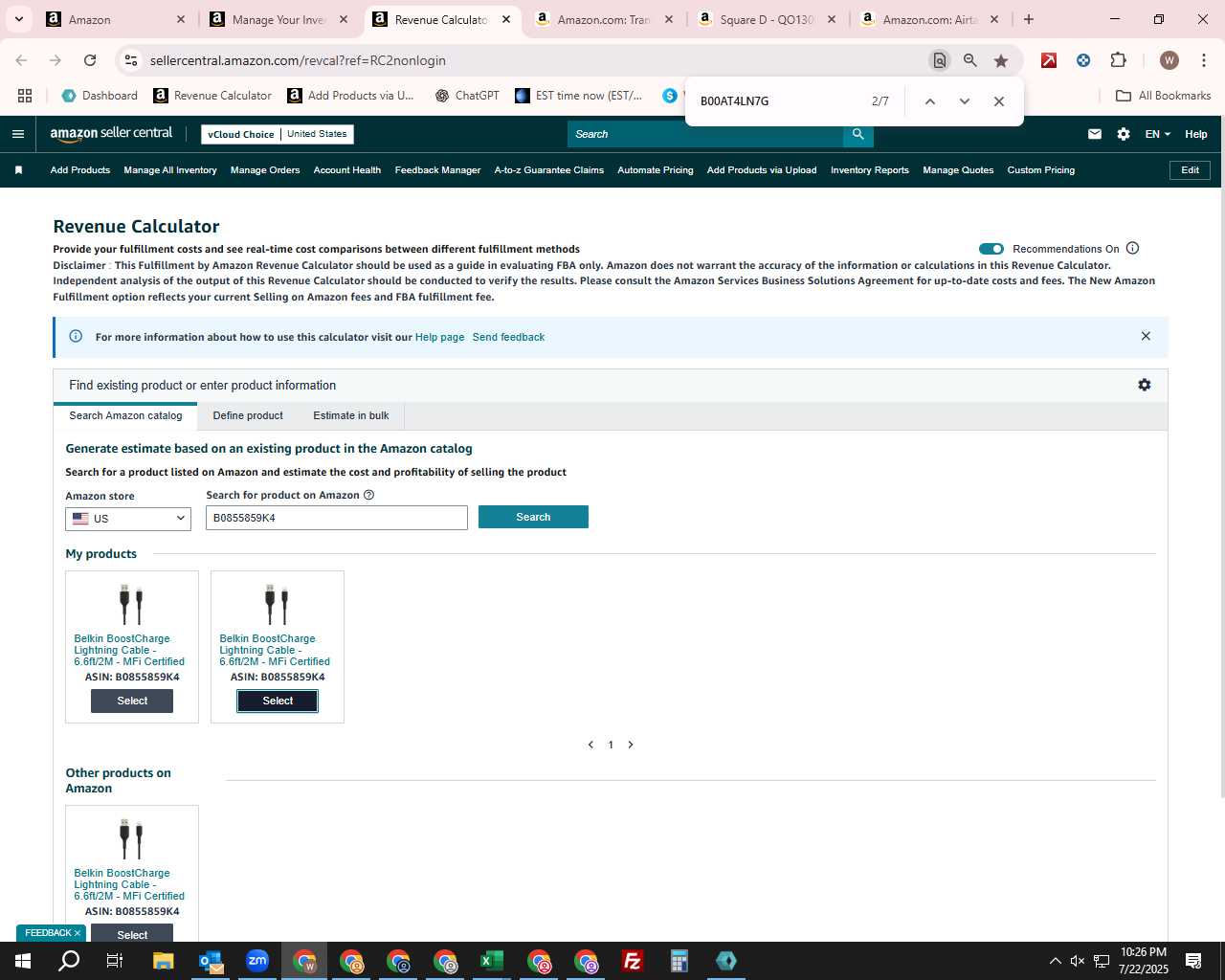Open the vCloud Choice United States account switcher
The width and height of the screenshot is (1225, 980).
278,134
